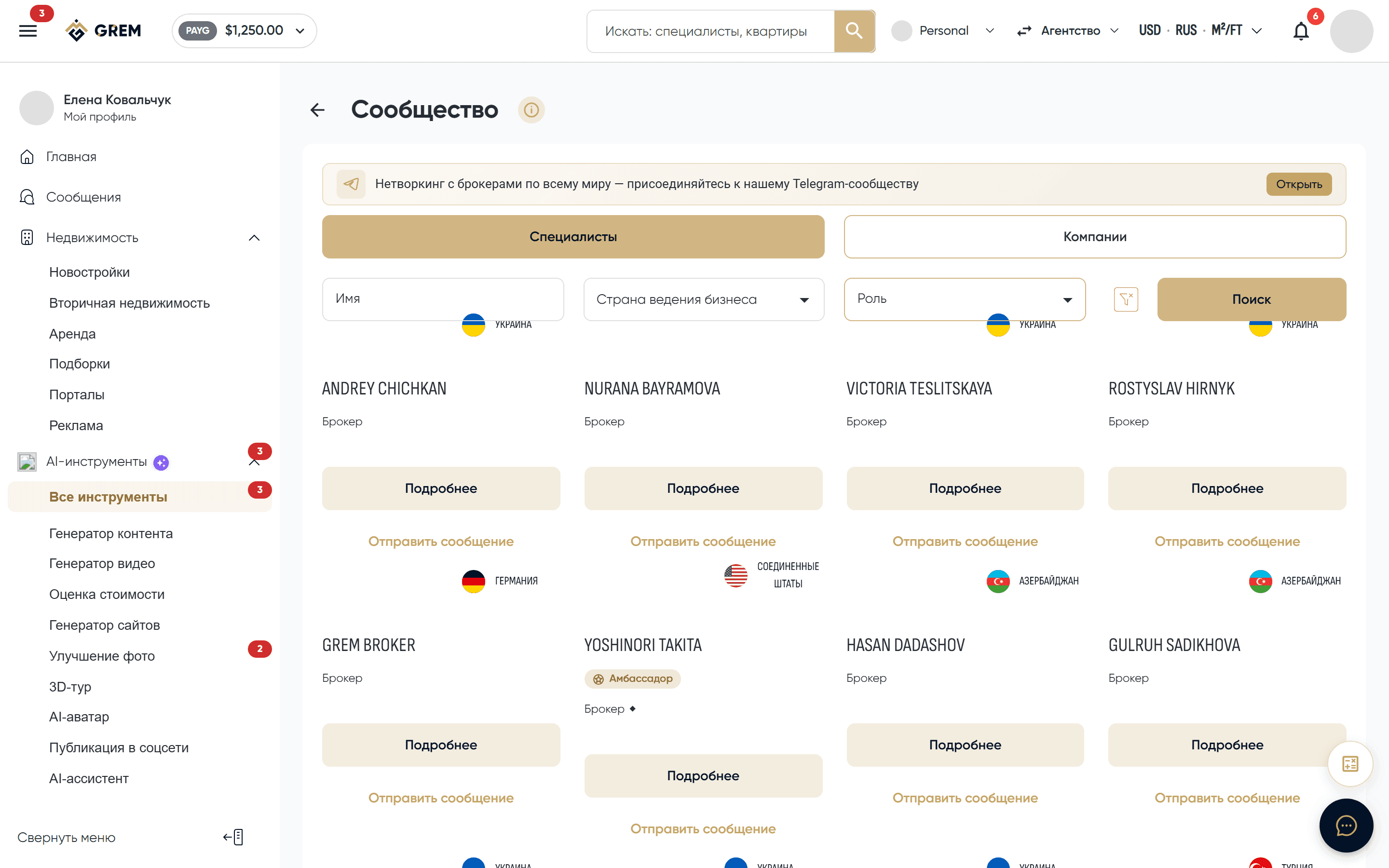Open Вторичная недвижимость menu item
This screenshot has height=868, width=1389.
[130, 303]
